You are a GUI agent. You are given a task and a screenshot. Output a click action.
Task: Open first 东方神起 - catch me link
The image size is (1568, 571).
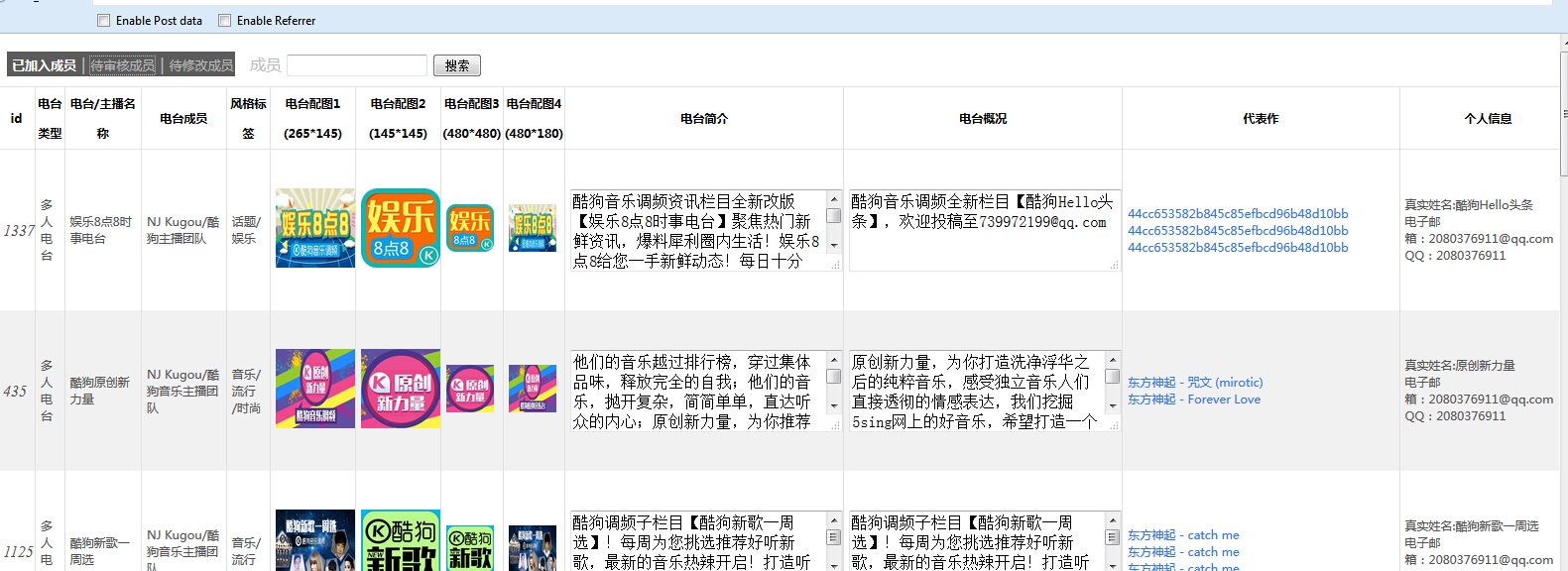click(x=1183, y=534)
